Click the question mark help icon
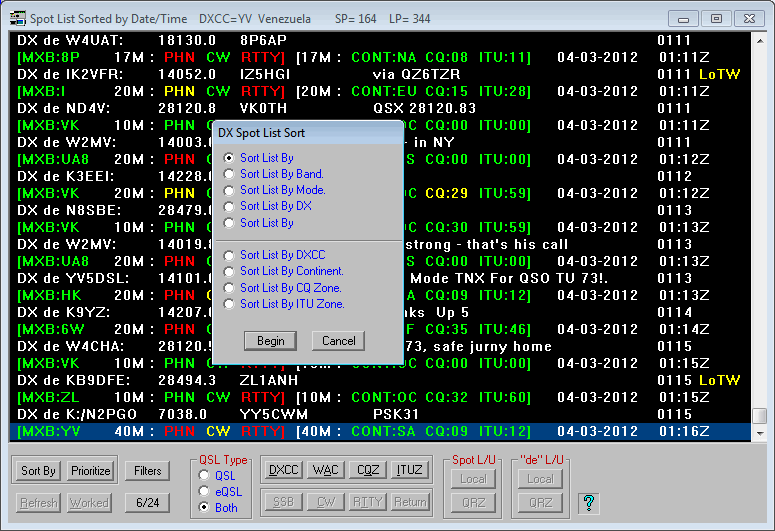 pyautogui.click(x=590, y=502)
